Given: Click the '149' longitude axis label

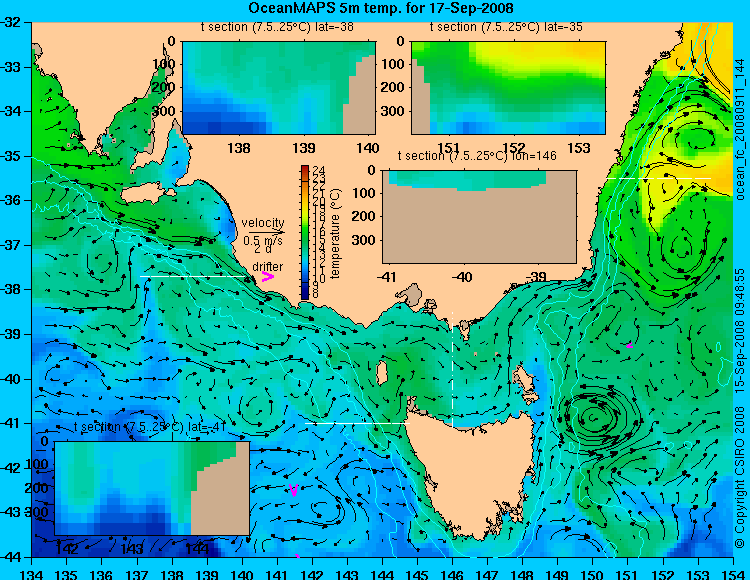Looking at the screenshot, I should (x=558, y=574).
